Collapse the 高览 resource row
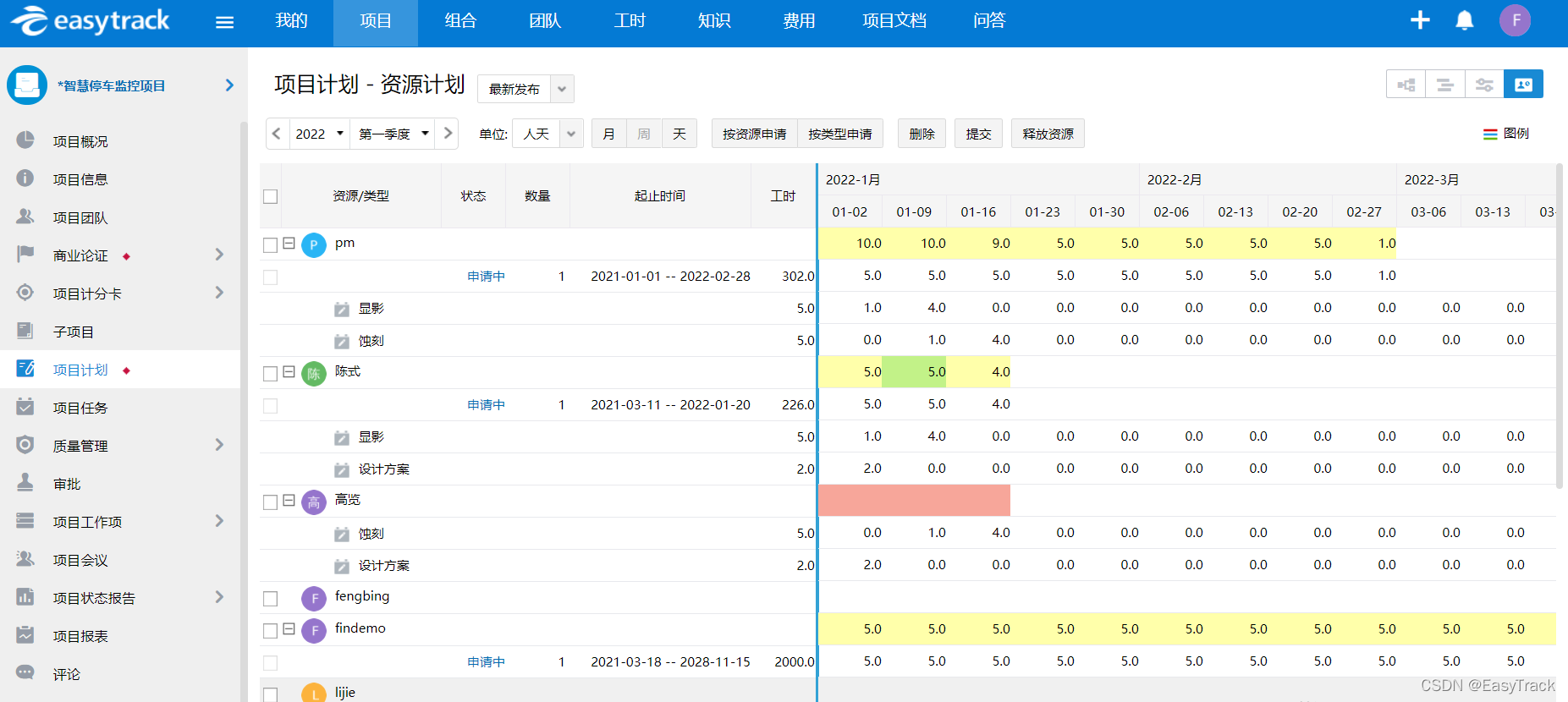This screenshot has height=702, width=1568. [x=289, y=501]
